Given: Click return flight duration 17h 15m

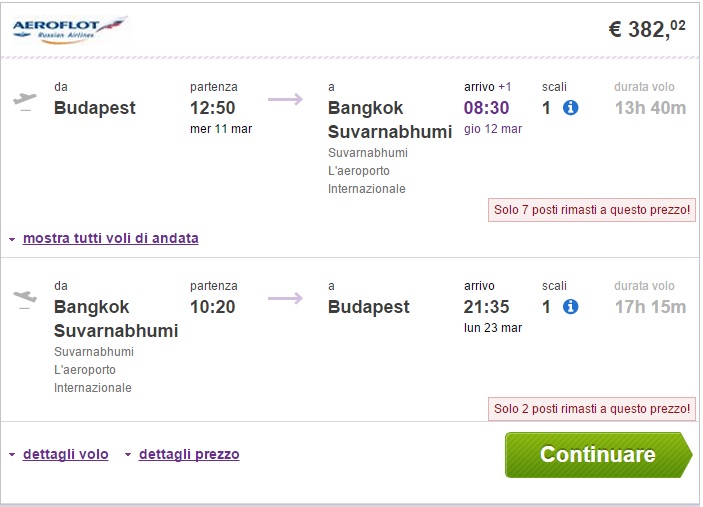Looking at the screenshot, I should click(x=650, y=307).
